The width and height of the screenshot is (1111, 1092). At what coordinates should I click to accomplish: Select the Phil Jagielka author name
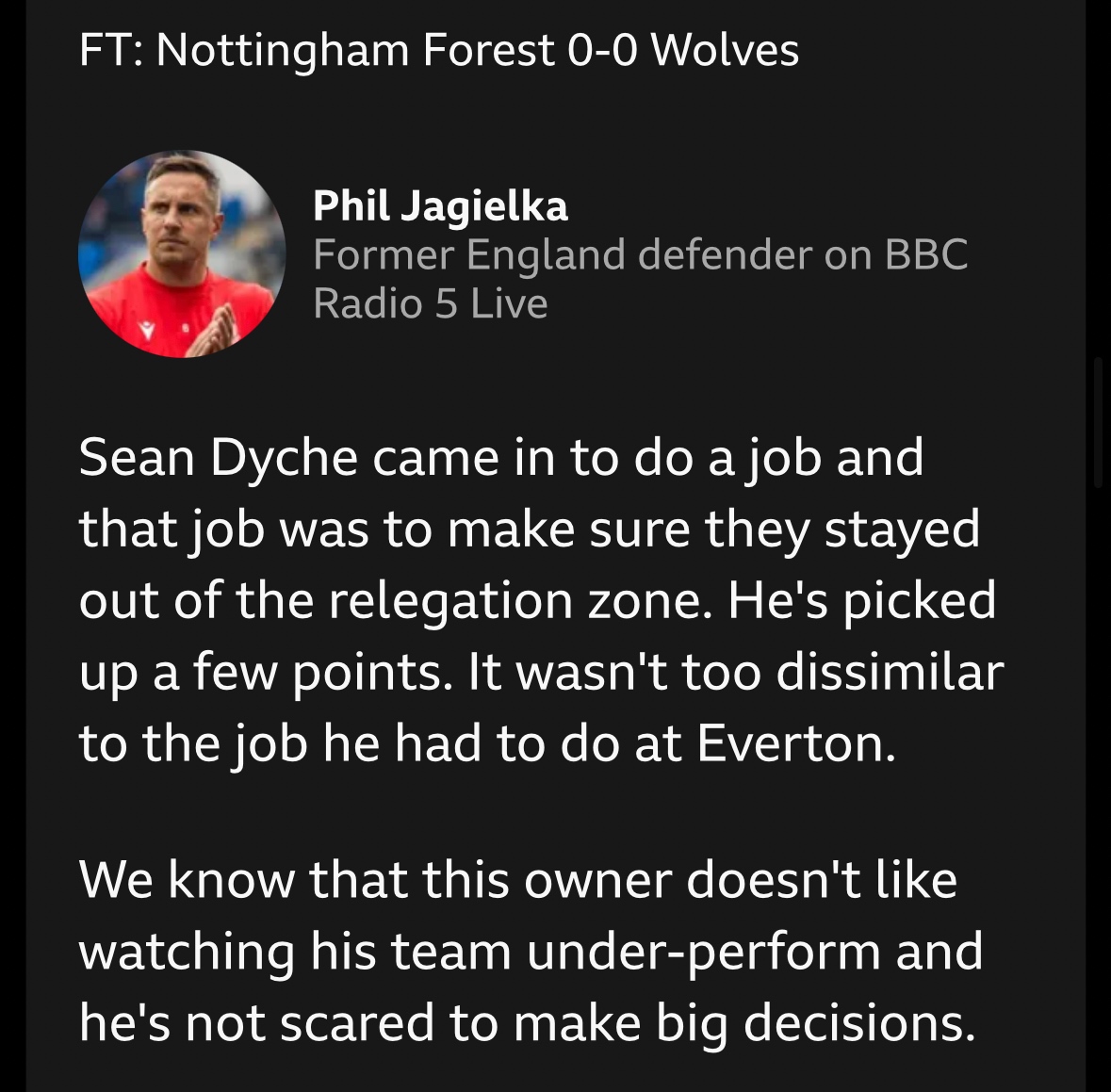(440, 206)
